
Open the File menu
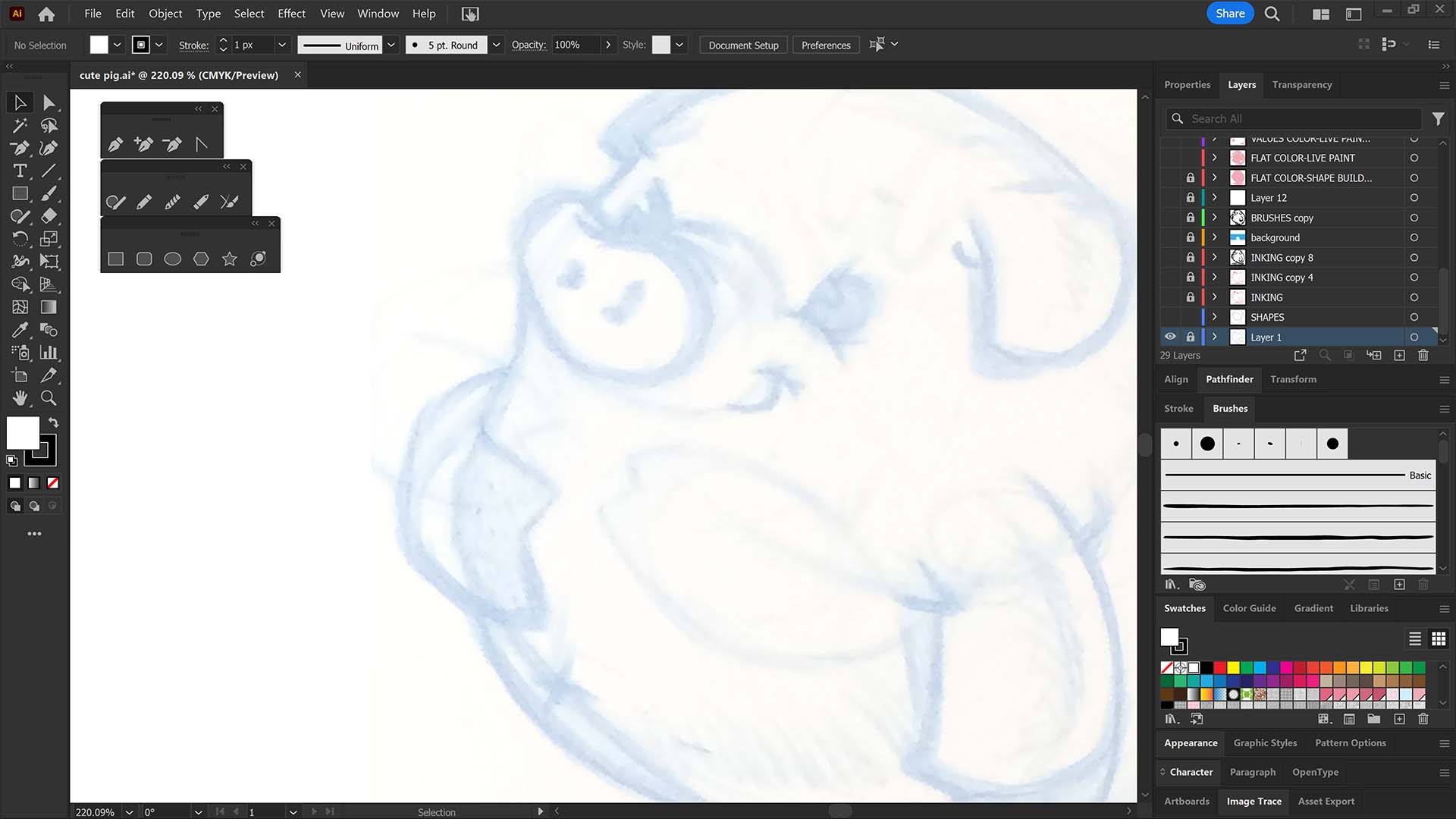point(93,14)
